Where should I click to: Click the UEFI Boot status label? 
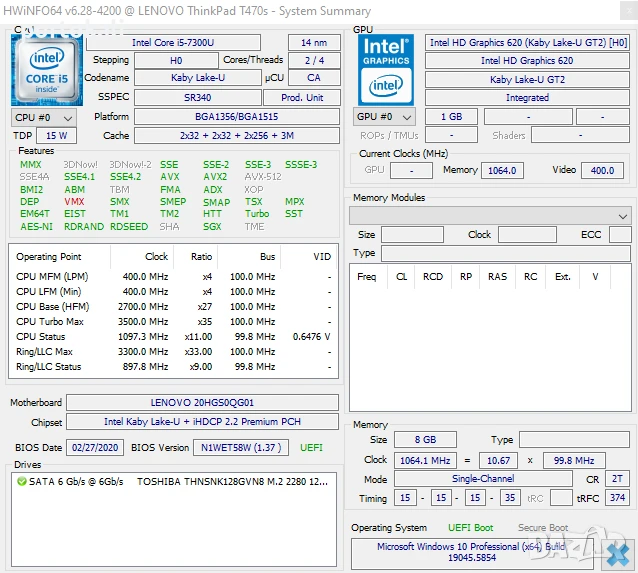pos(469,527)
